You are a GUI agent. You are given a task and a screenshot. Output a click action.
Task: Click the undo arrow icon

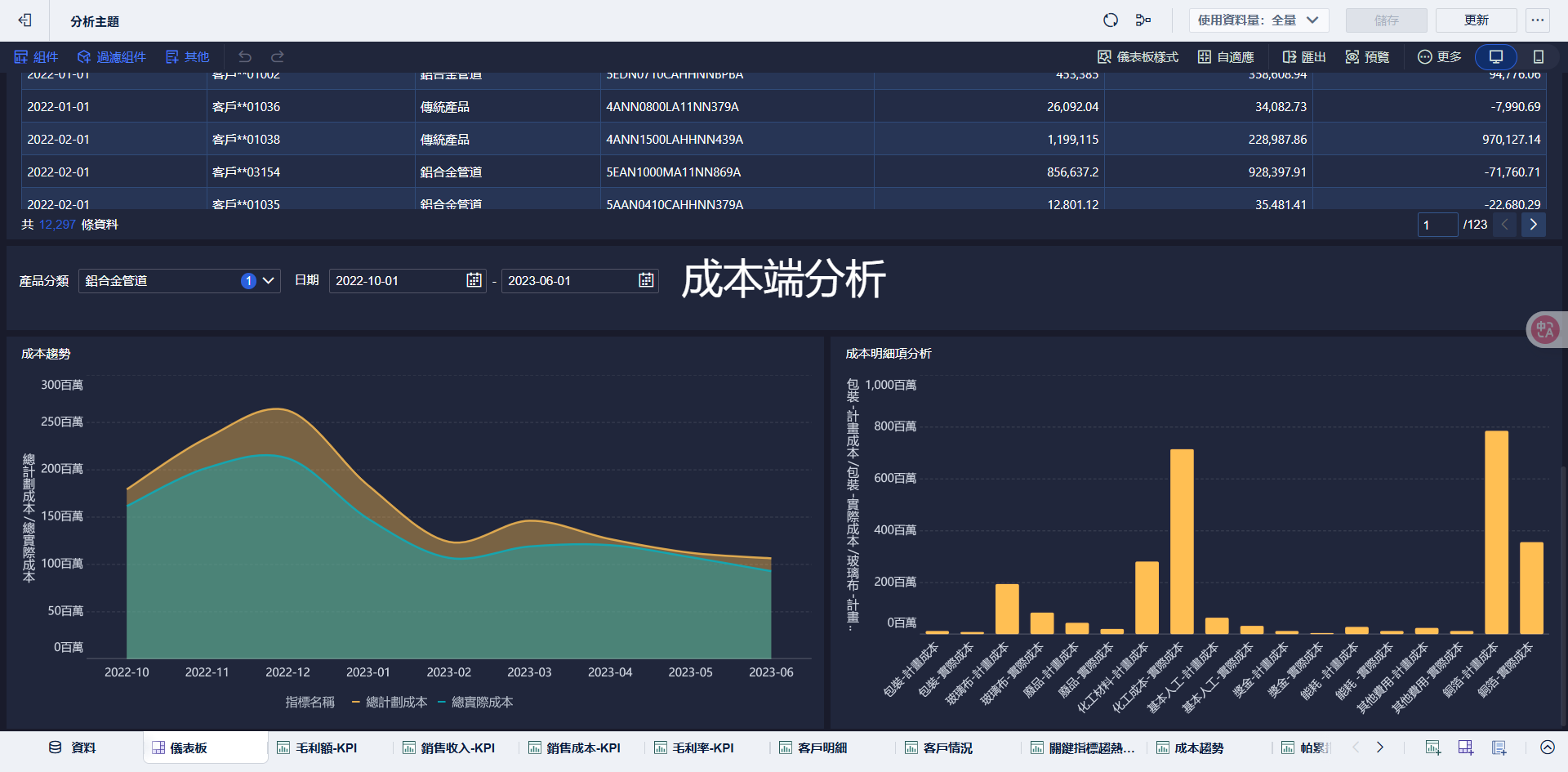point(245,56)
